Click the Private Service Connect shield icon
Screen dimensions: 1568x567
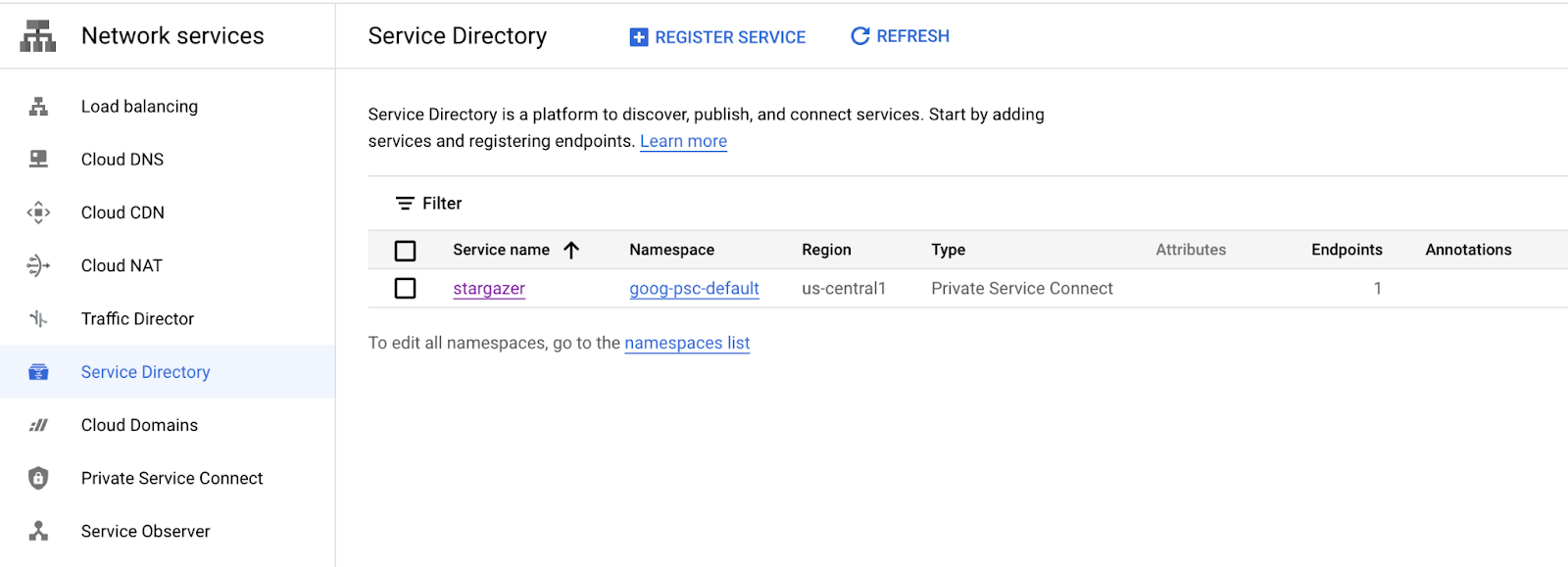[38, 478]
